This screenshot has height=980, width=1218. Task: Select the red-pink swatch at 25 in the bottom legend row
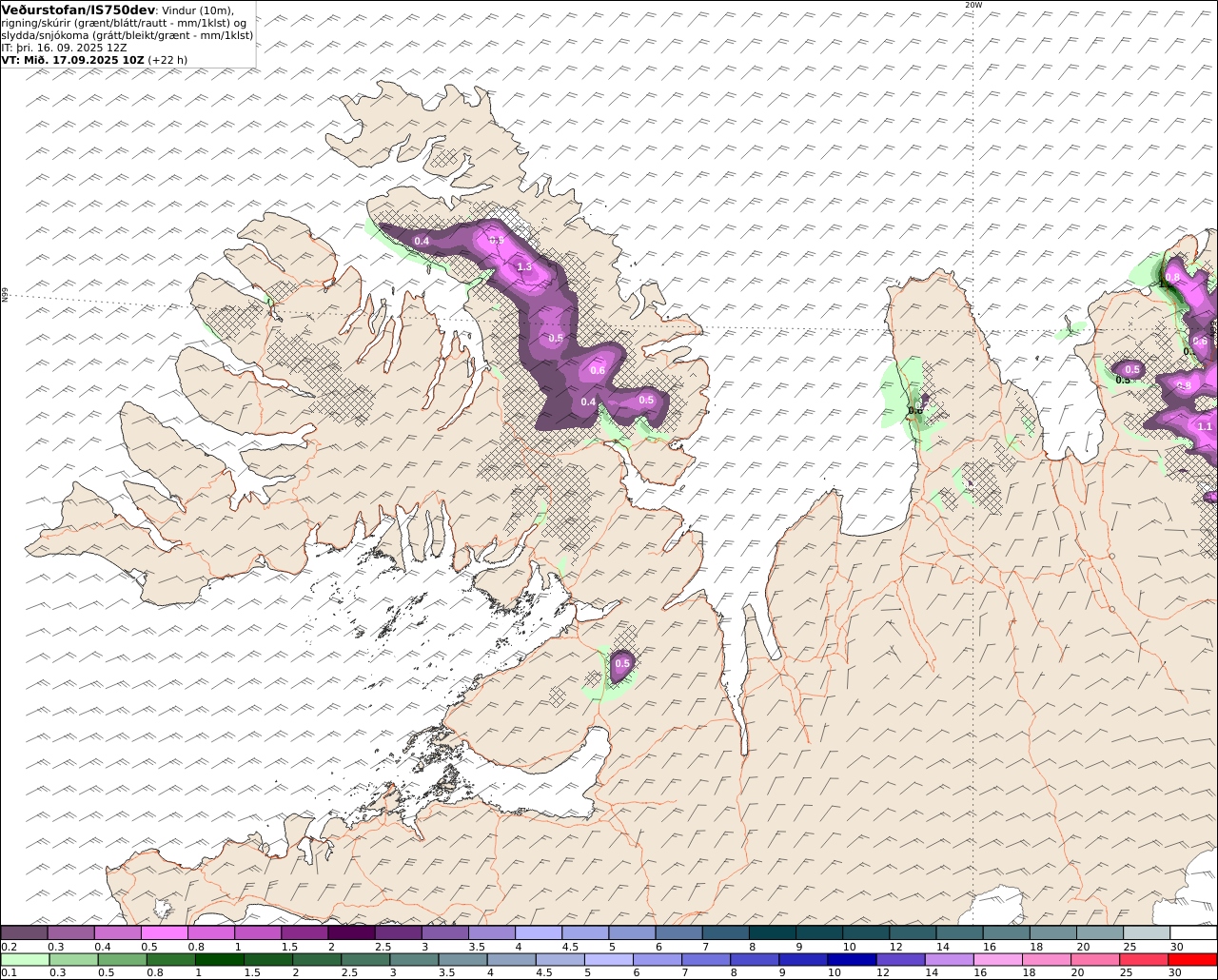(1146, 960)
